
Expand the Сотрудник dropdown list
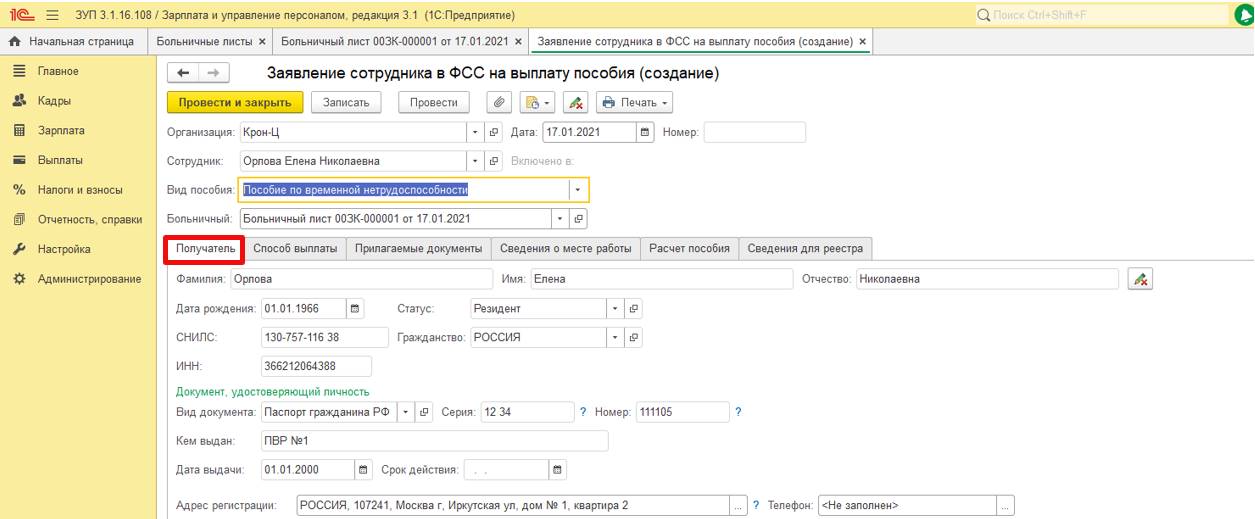[475, 161]
